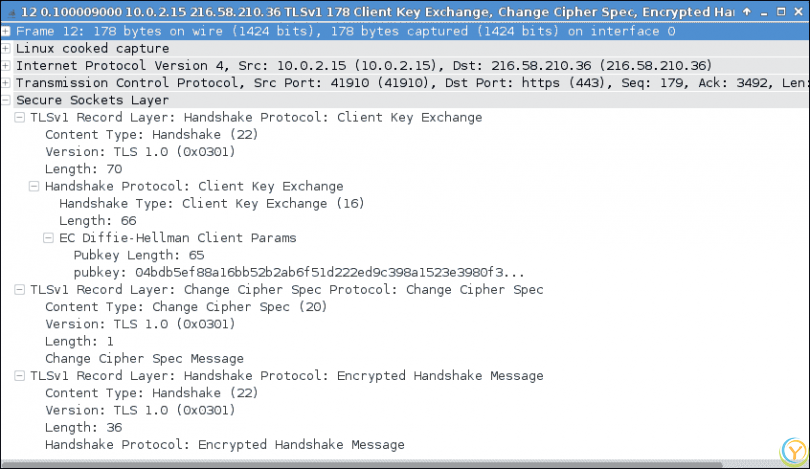Close the packet details window
810x469 pixels.
pos(797,10)
